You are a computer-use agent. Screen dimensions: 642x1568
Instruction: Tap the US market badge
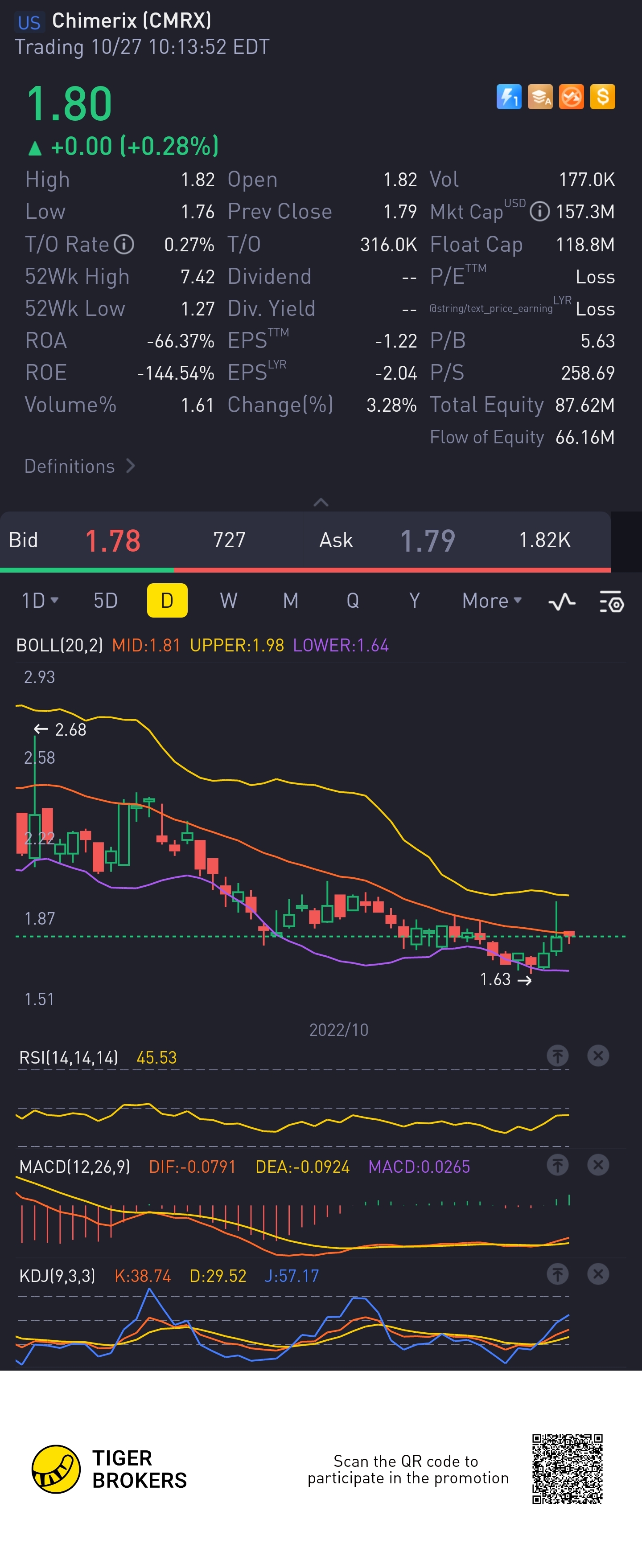click(29, 23)
